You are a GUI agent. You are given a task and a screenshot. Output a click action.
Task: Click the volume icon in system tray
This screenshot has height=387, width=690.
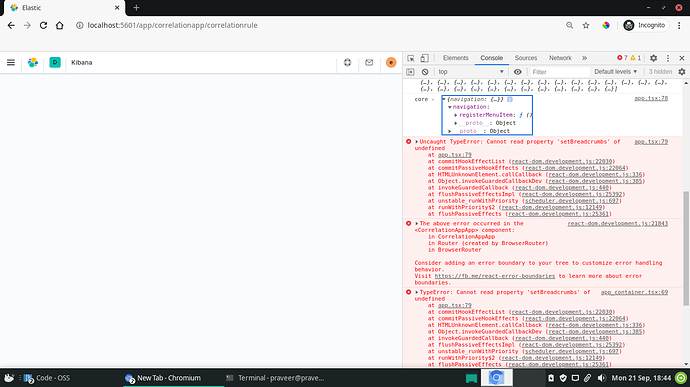[x=601, y=378]
